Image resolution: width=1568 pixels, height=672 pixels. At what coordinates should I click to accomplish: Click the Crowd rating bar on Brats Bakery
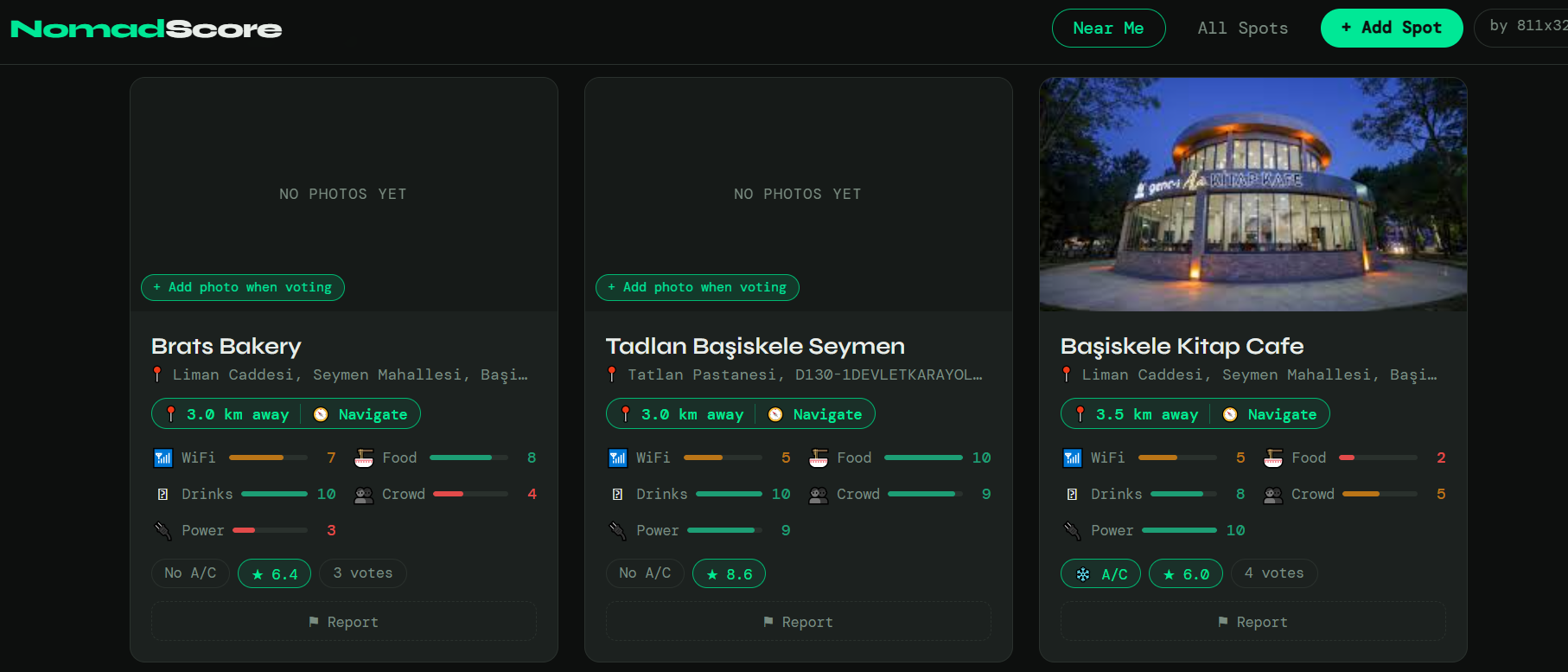click(x=470, y=494)
